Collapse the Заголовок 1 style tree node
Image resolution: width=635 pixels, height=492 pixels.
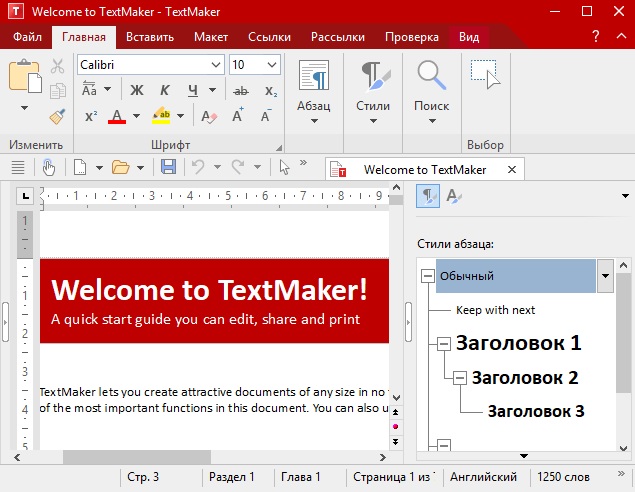point(444,344)
